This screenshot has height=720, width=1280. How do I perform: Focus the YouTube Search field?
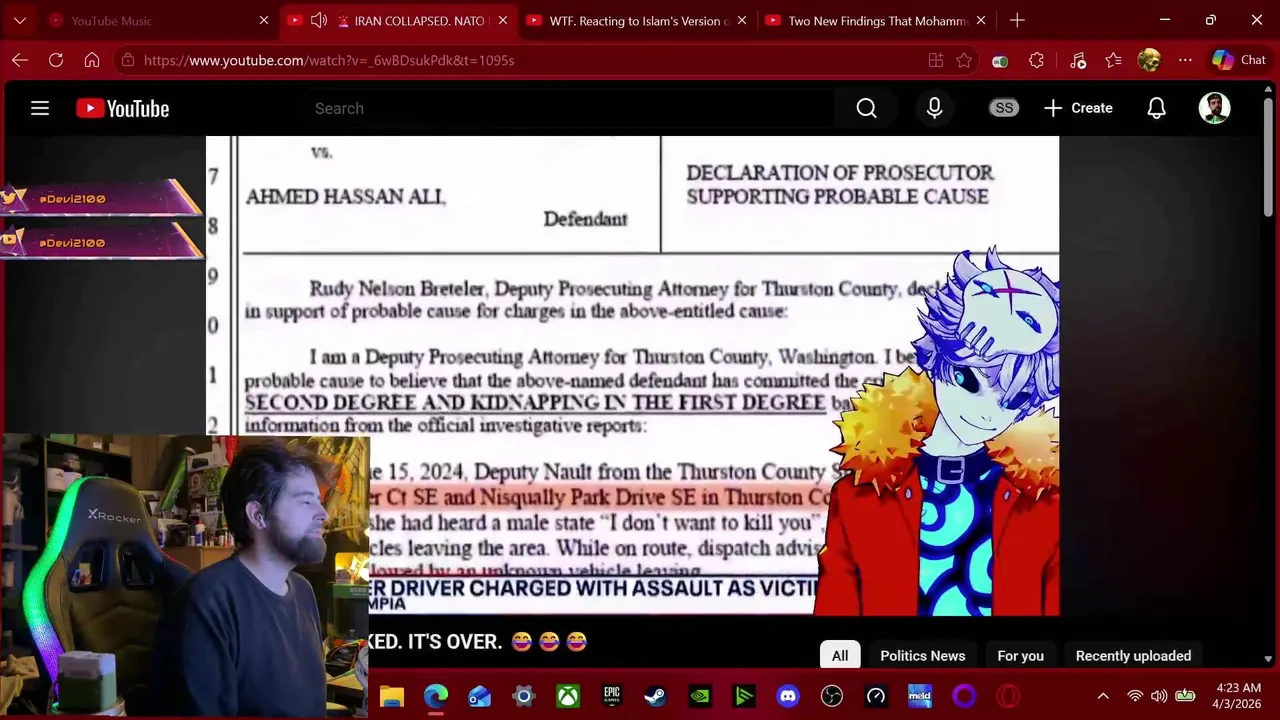[x=570, y=108]
